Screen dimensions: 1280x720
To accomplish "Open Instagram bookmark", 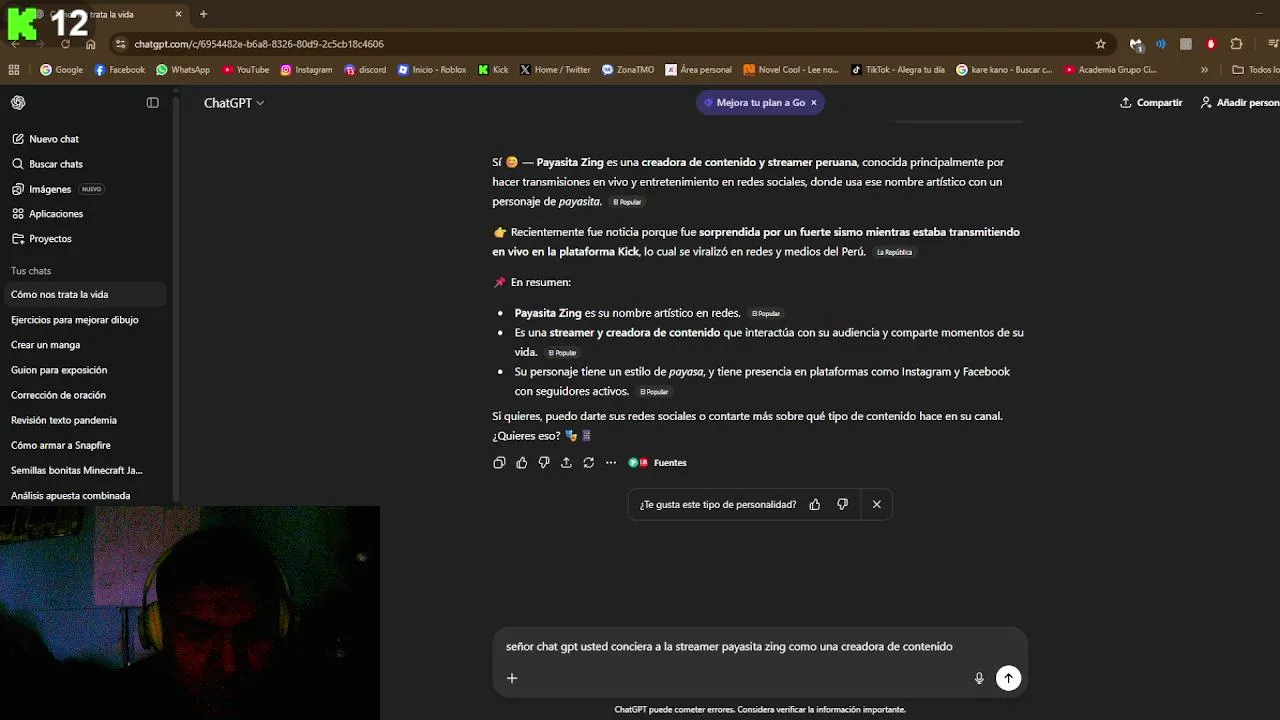I will tap(306, 70).
